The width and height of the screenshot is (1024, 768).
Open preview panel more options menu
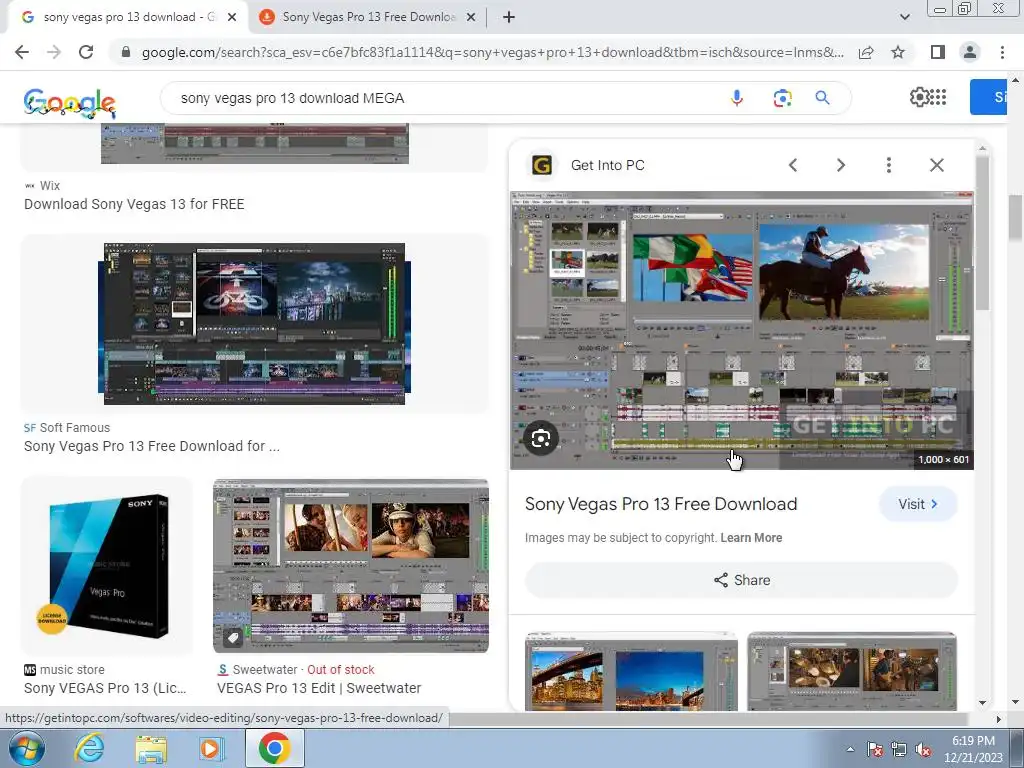click(x=888, y=165)
